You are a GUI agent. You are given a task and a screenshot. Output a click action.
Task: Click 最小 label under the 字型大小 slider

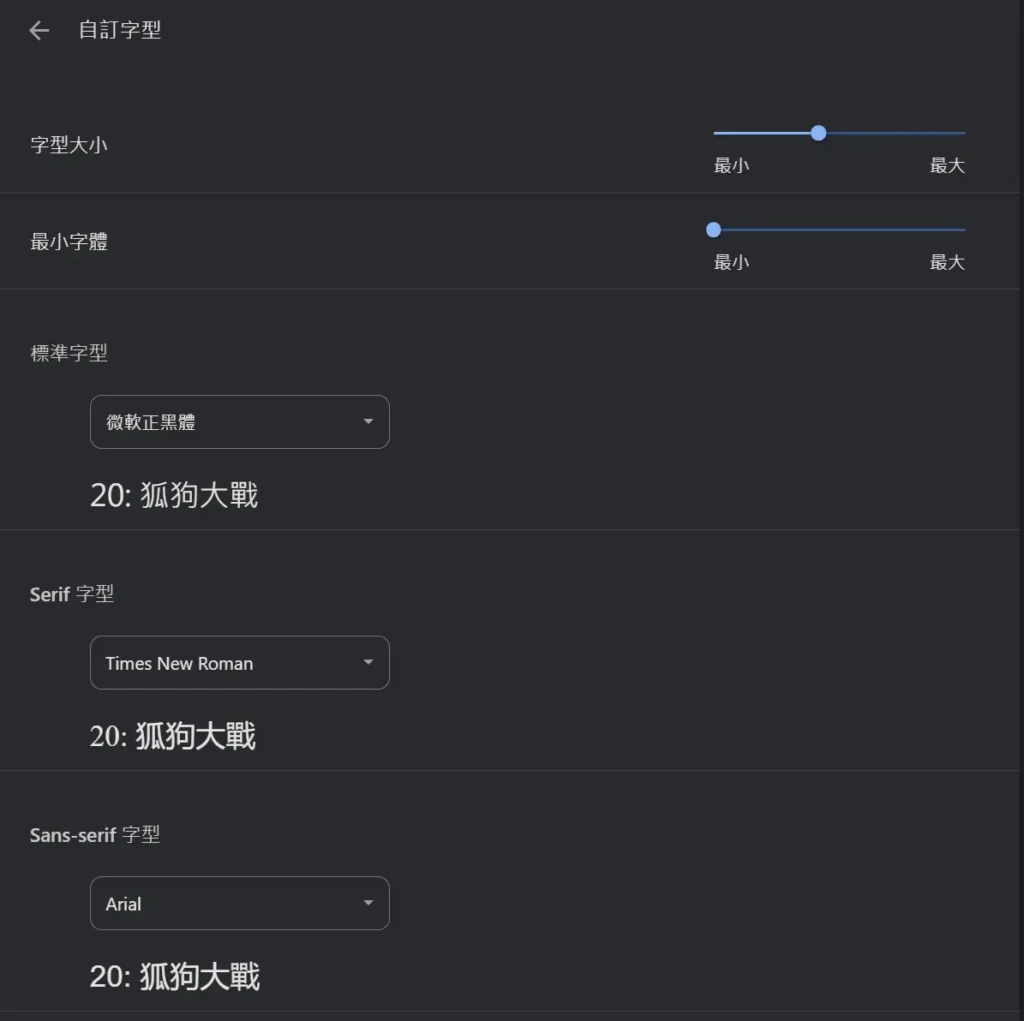tap(731, 165)
